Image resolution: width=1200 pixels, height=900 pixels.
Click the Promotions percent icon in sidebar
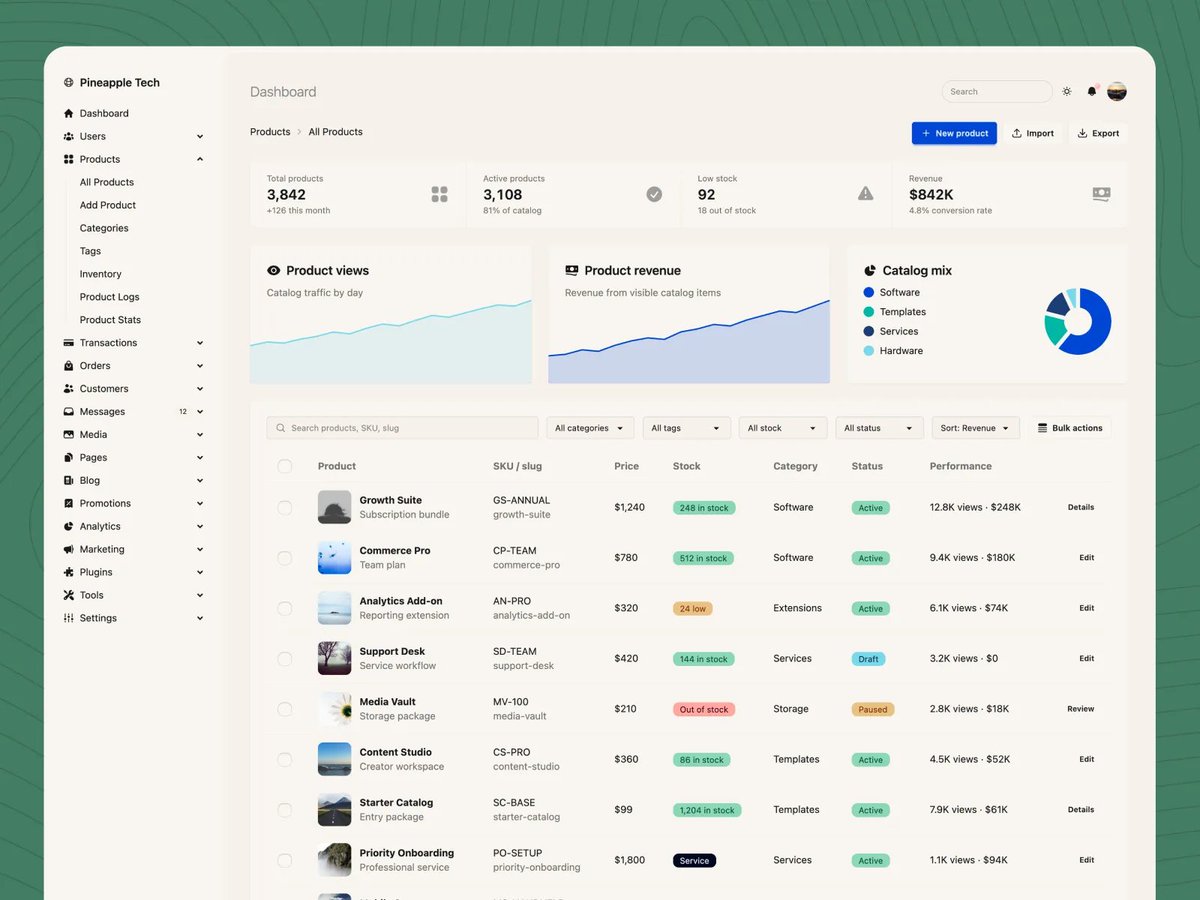click(x=68, y=504)
